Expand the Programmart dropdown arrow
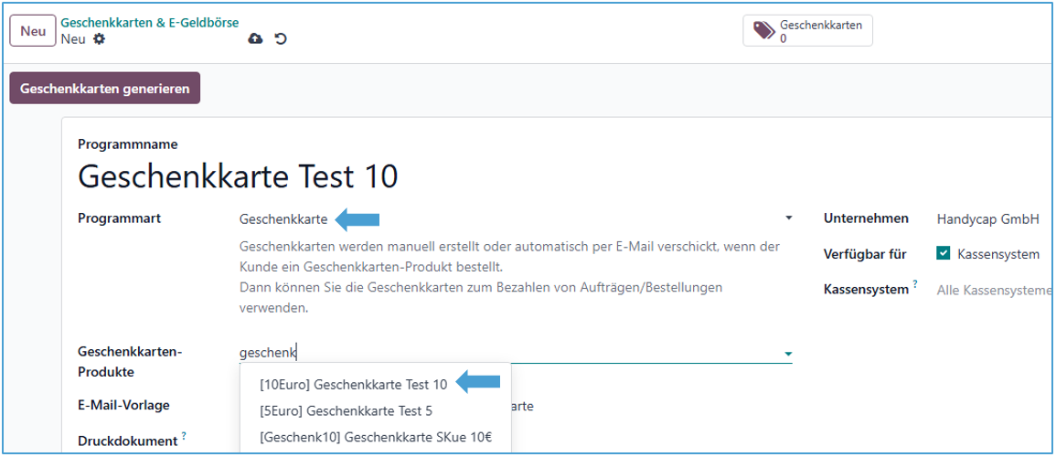This screenshot has width=1056, height=457. 788,218
